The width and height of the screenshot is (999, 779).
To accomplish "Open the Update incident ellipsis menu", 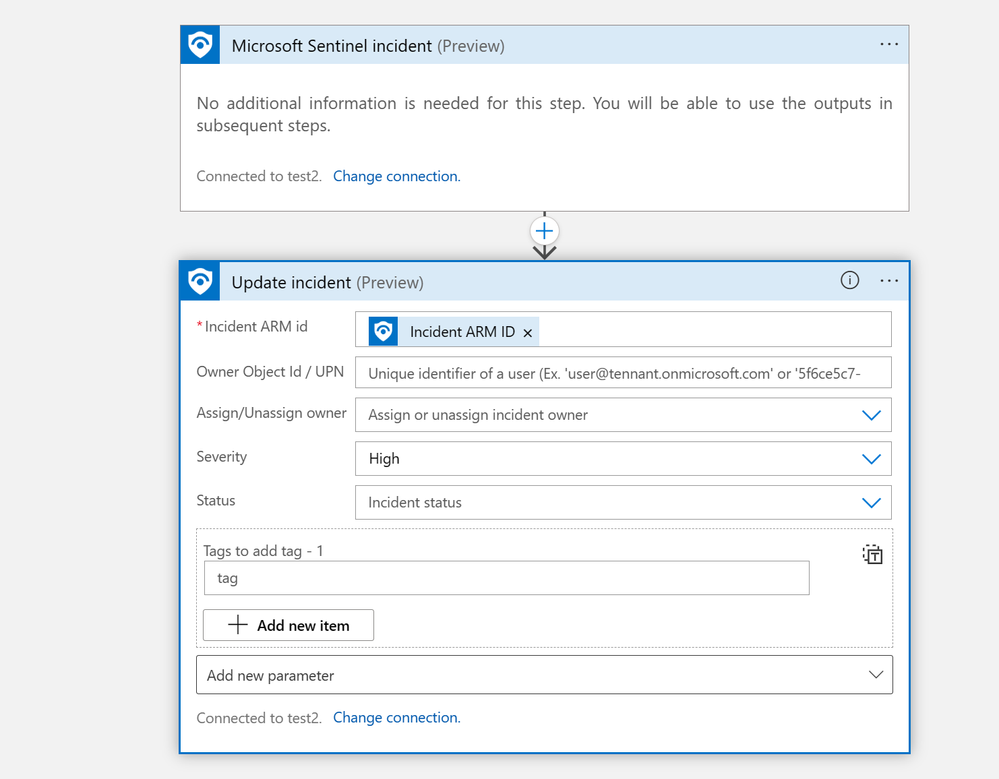I will [x=889, y=281].
